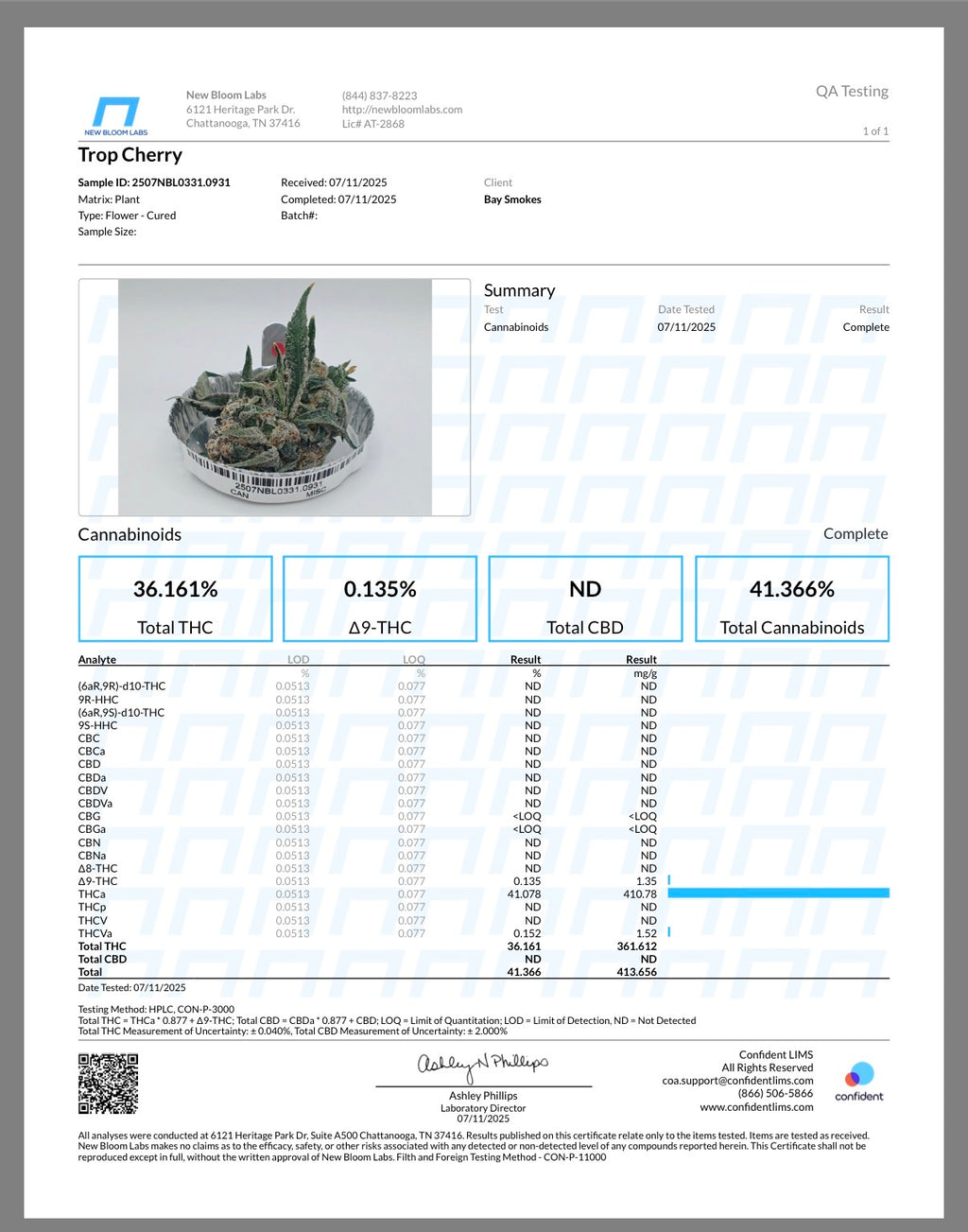Click the QR code at bottom left

click(x=108, y=1084)
